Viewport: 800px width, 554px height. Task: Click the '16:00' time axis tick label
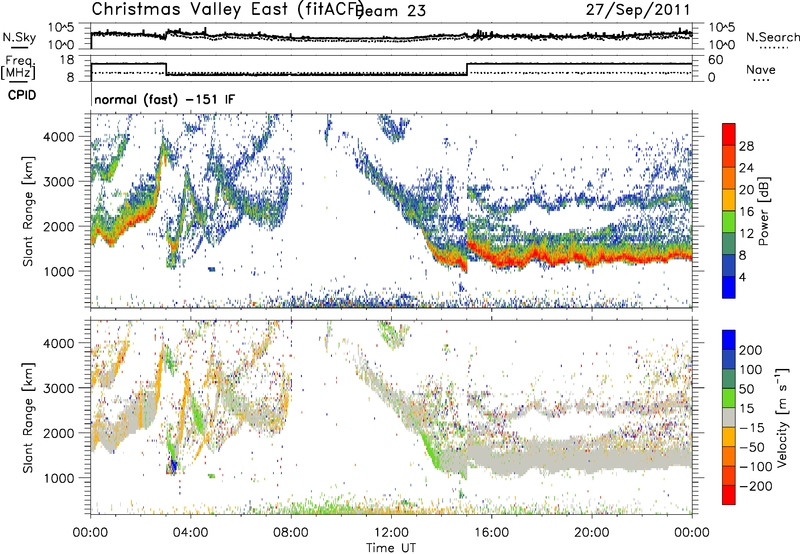(x=491, y=533)
